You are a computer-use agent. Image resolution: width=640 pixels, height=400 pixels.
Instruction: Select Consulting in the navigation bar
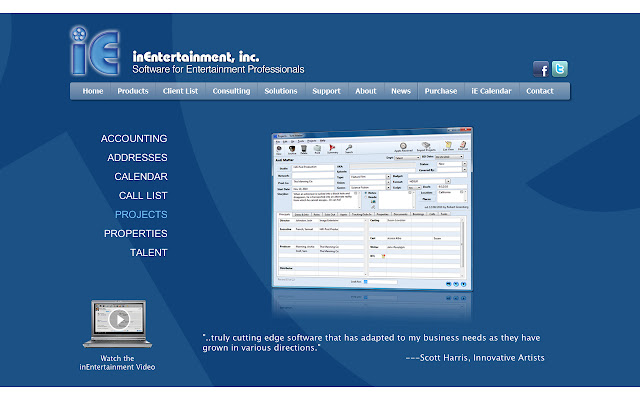point(231,91)
